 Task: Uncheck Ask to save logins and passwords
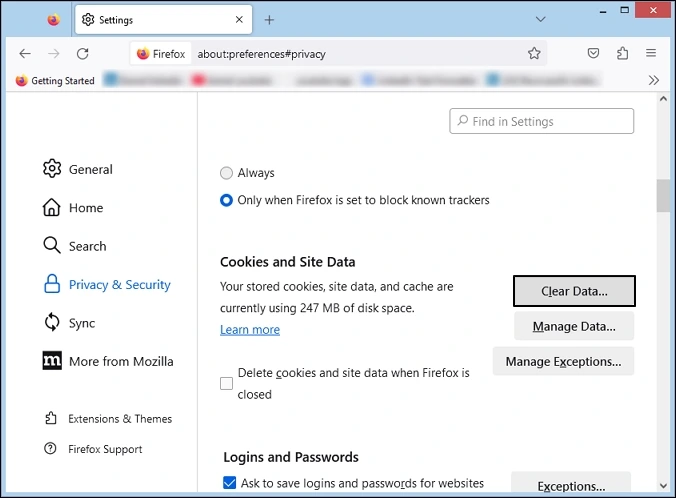click(229, 482)
